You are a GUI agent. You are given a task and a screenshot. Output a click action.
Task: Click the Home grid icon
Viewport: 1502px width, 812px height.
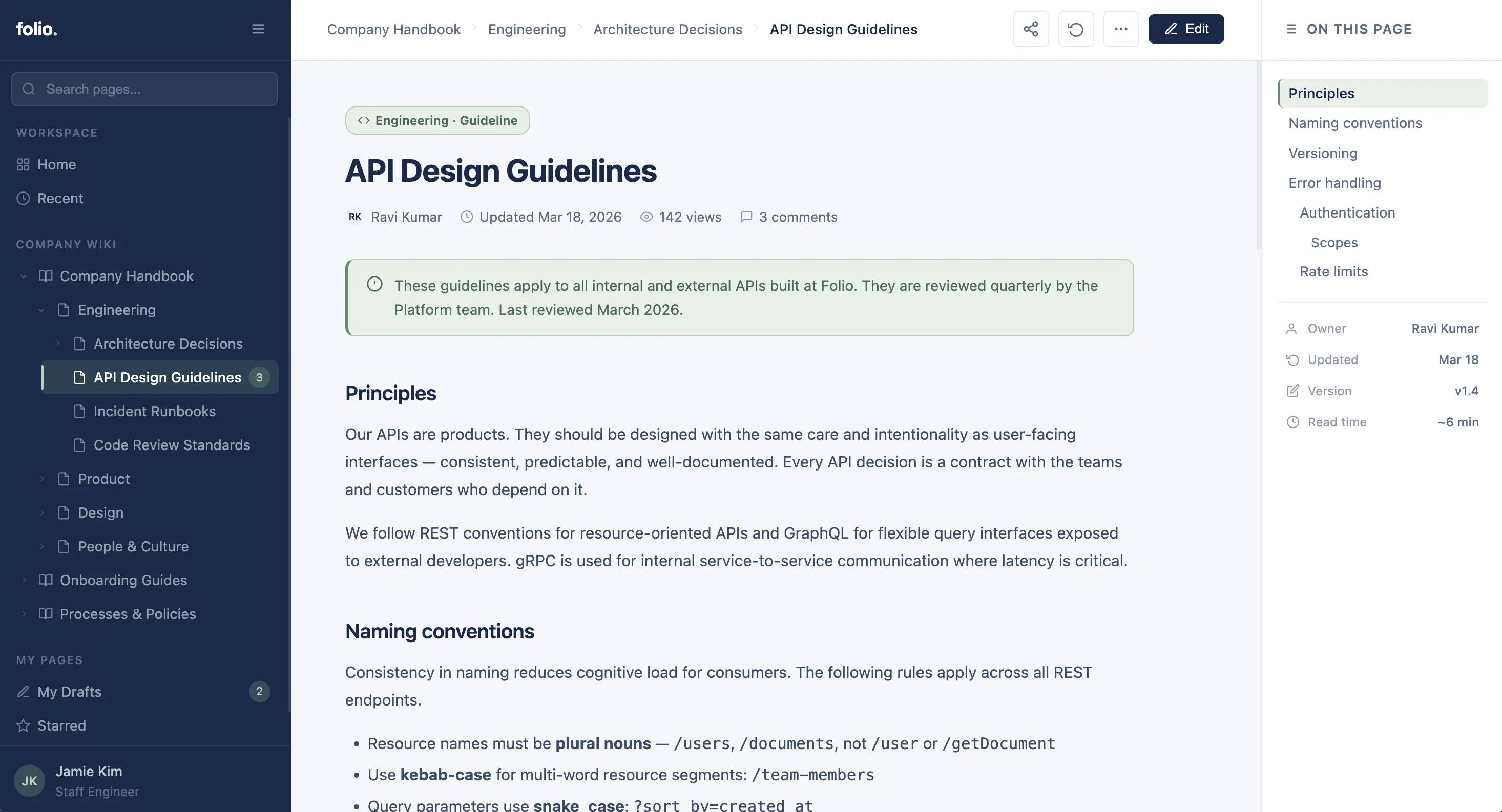tap(24, 165)
